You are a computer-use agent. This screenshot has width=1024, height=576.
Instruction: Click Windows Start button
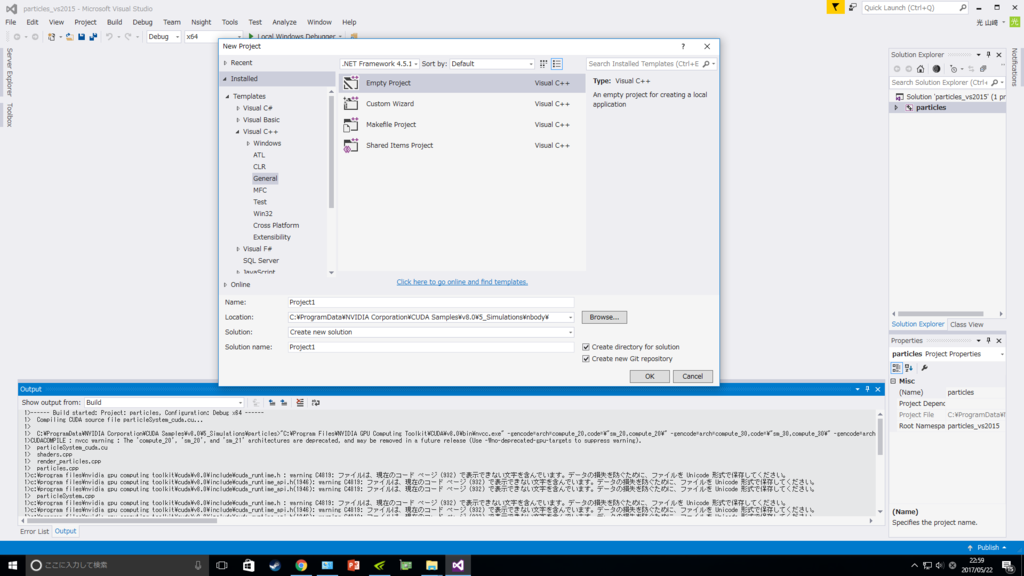coord(12,565)
